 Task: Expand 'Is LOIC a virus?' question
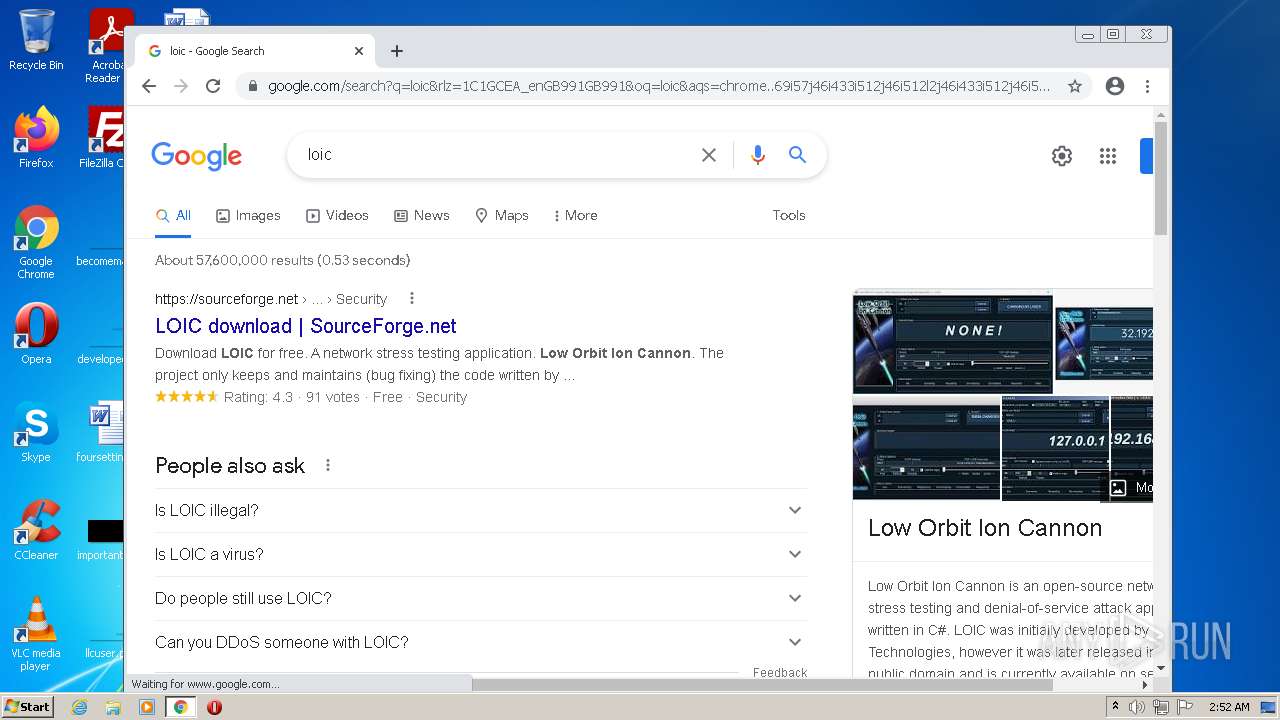(x=481, y=554)
